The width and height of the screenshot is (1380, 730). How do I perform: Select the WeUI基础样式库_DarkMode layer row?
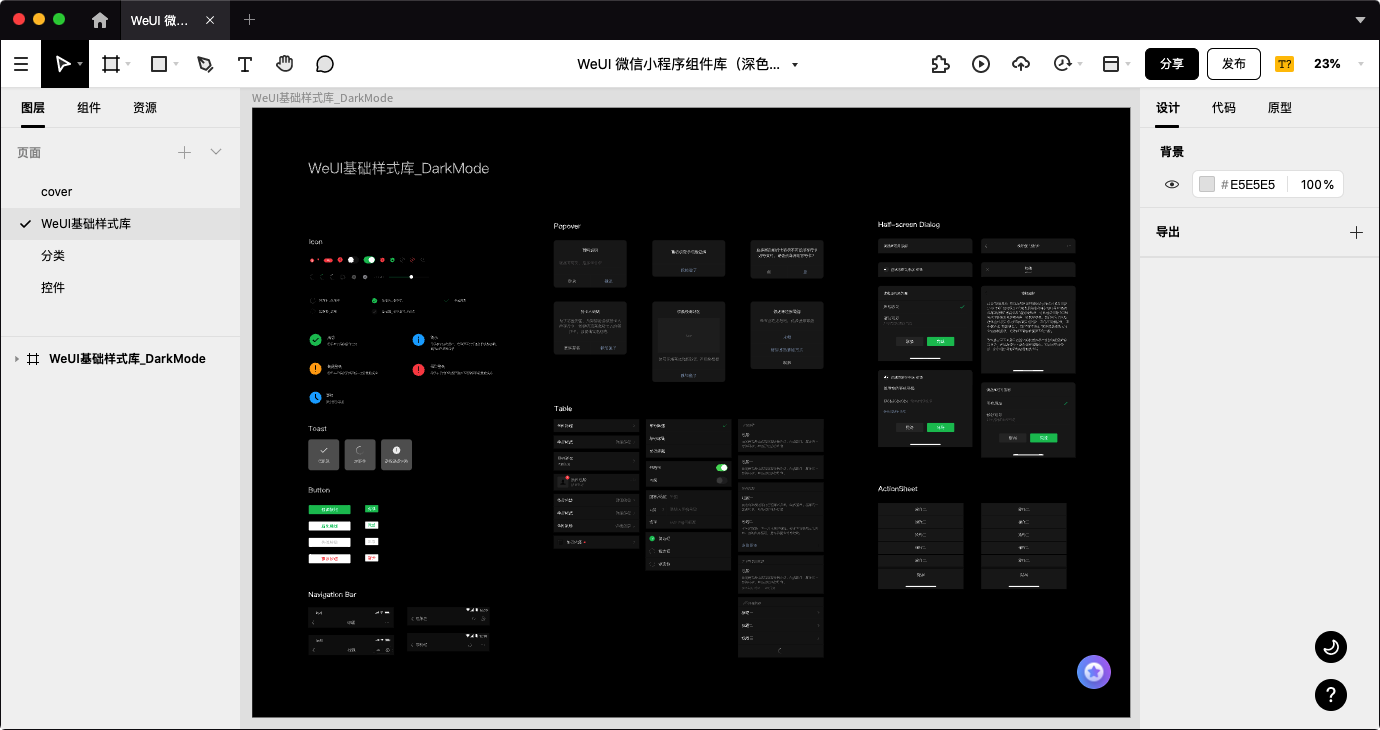click(x=120, y=359)
